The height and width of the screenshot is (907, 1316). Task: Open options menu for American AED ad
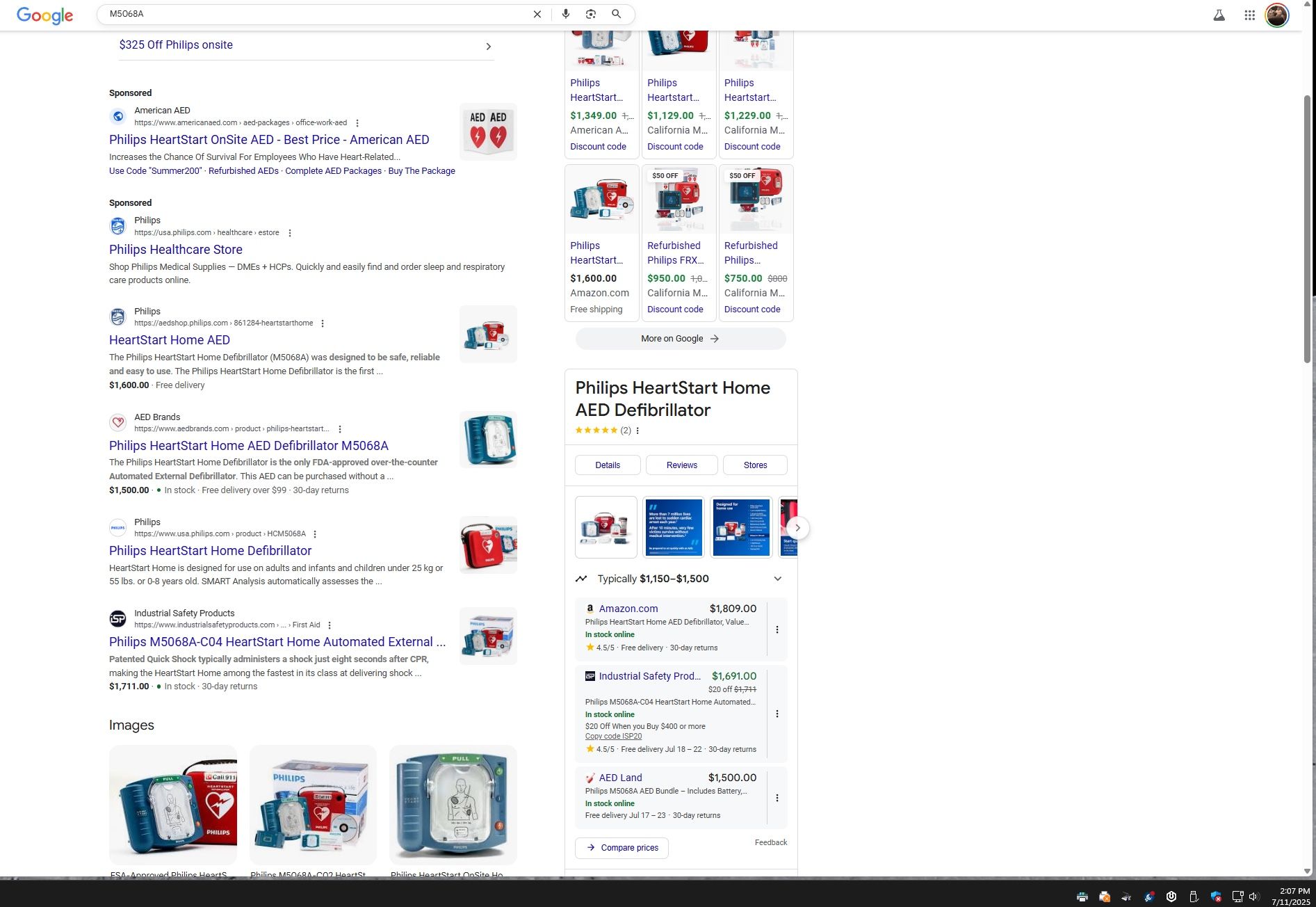357,123
